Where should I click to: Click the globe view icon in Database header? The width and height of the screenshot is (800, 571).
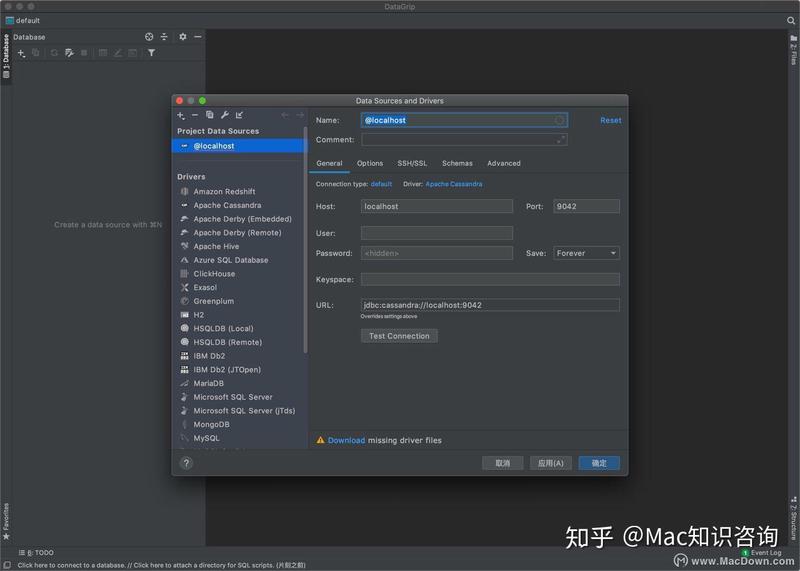click(149, 37)
